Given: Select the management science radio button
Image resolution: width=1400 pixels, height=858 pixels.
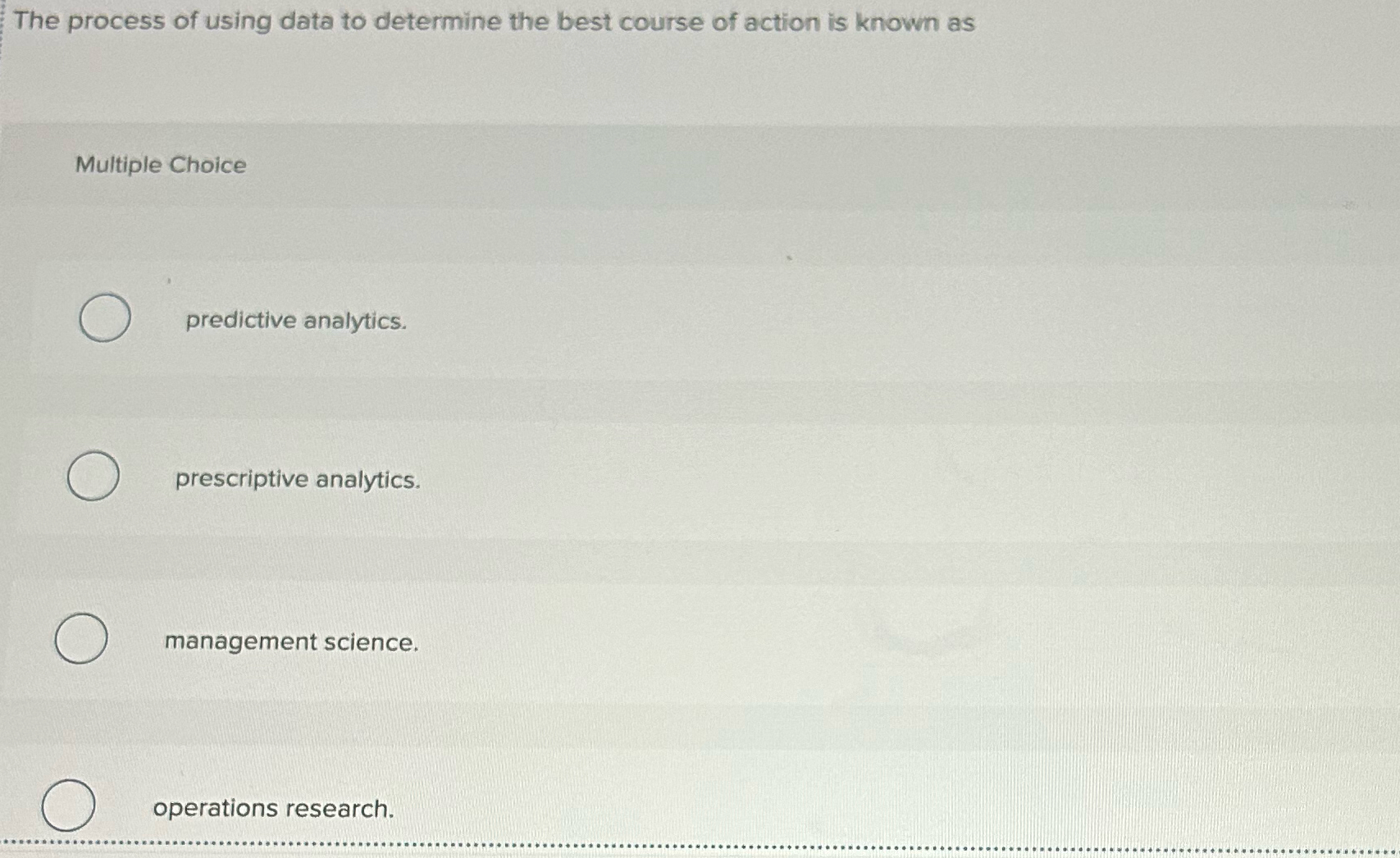Looking at the screenshot, I should click(80, 640).
